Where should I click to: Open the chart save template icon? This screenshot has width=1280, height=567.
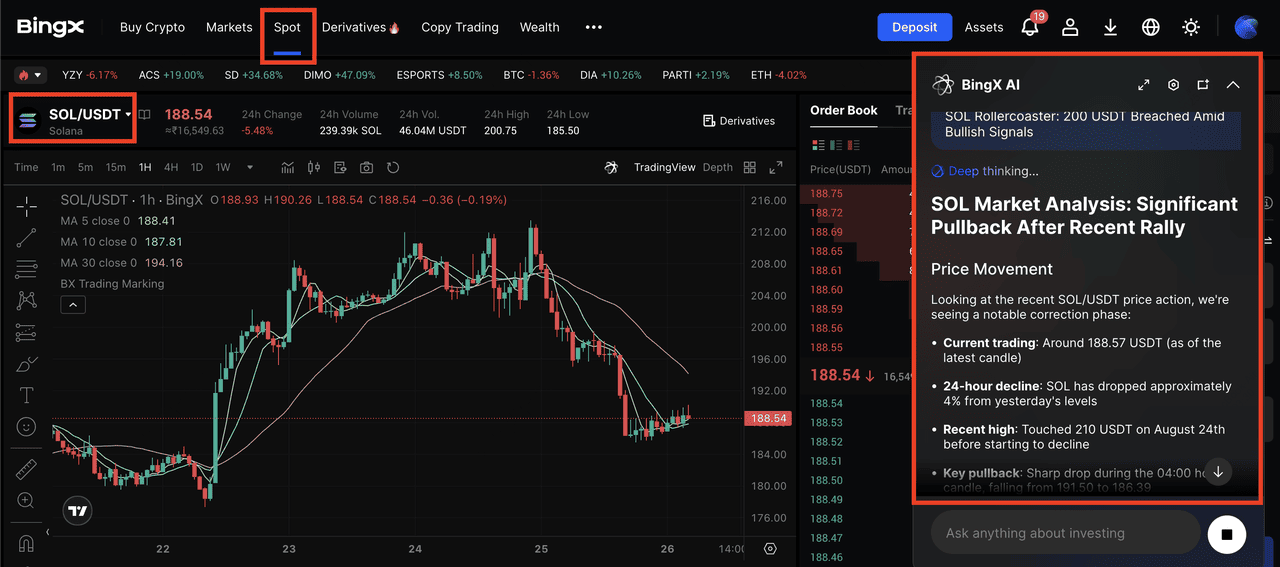coord(341,167)
